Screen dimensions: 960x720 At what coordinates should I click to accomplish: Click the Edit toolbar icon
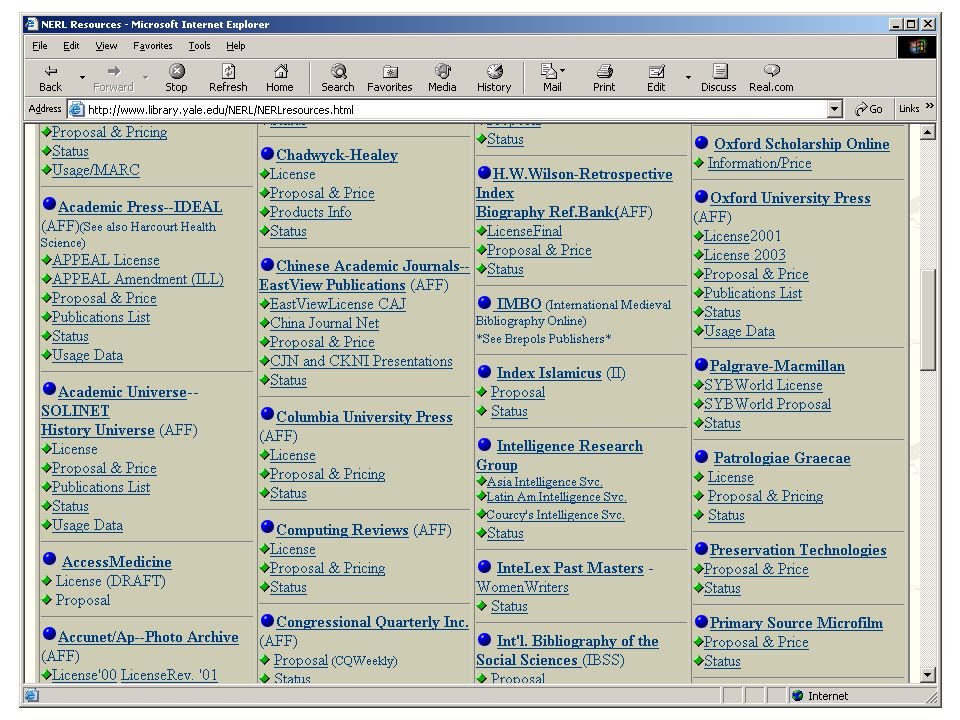pos(656,78)
